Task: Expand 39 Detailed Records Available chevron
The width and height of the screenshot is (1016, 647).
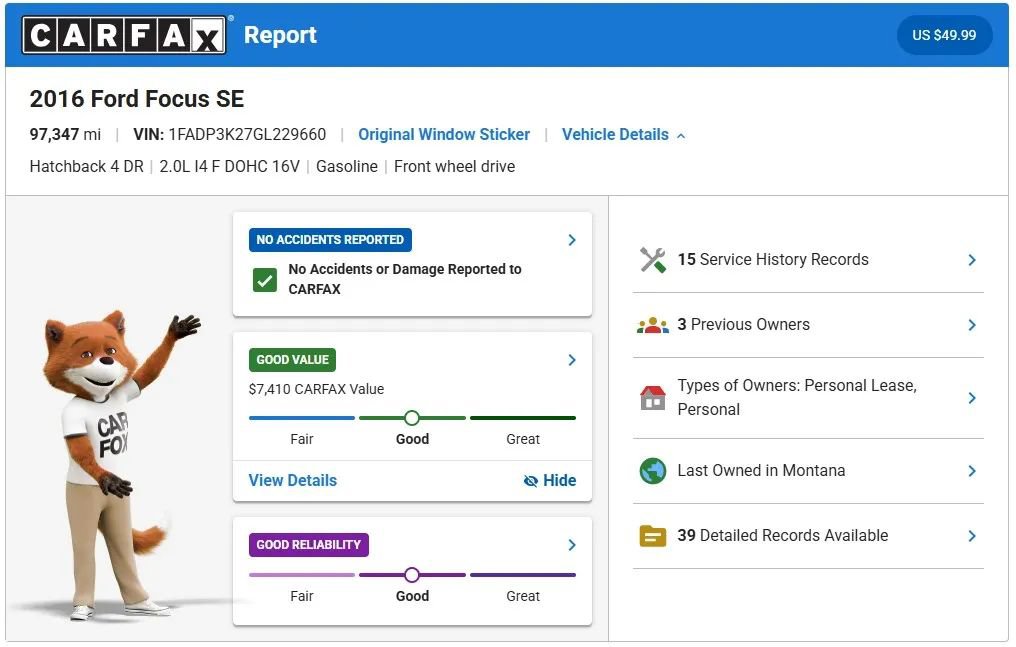Action: 972,536
